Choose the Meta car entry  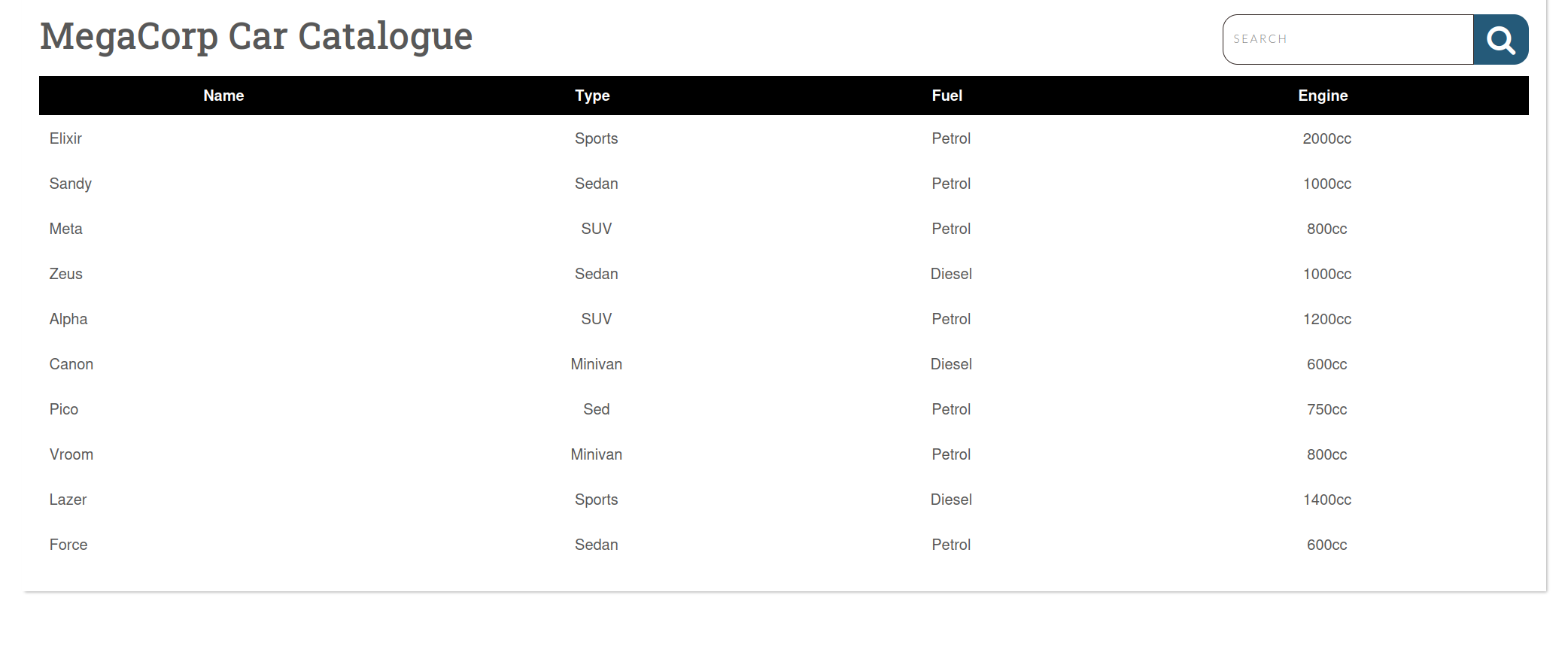pyautogui.click(x=784, y=229)
